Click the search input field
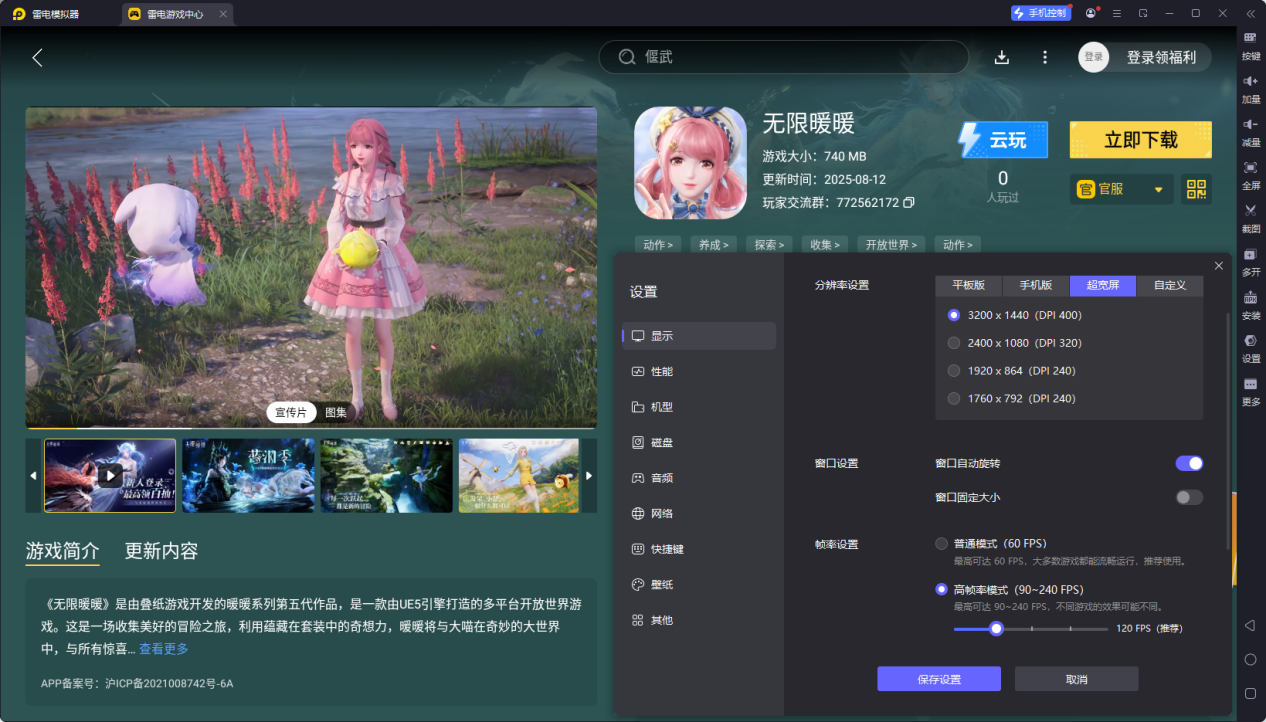 (x=783, y=57)
